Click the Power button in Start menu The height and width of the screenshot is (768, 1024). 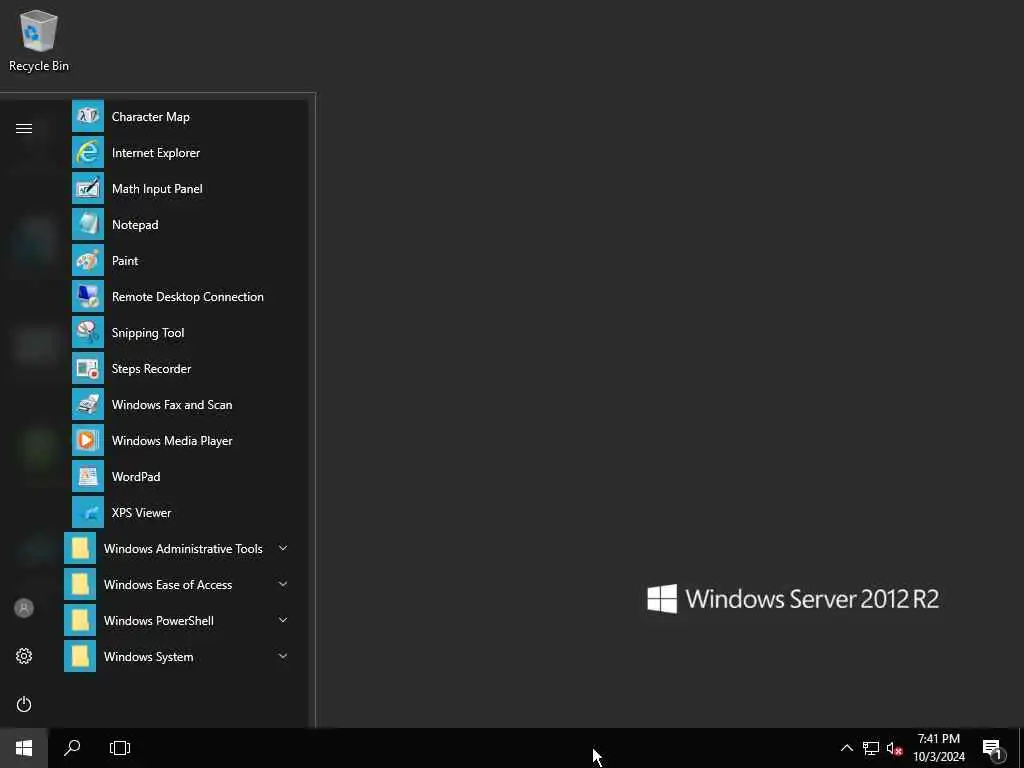tap(24, 704)
